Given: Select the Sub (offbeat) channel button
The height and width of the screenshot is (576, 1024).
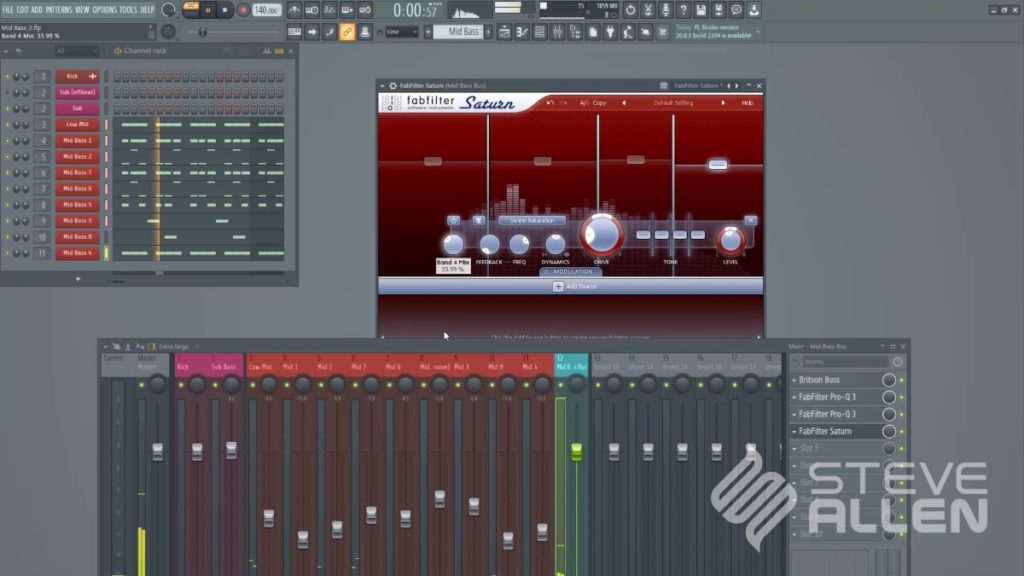Looking at the screenshot, I should 78,93.
